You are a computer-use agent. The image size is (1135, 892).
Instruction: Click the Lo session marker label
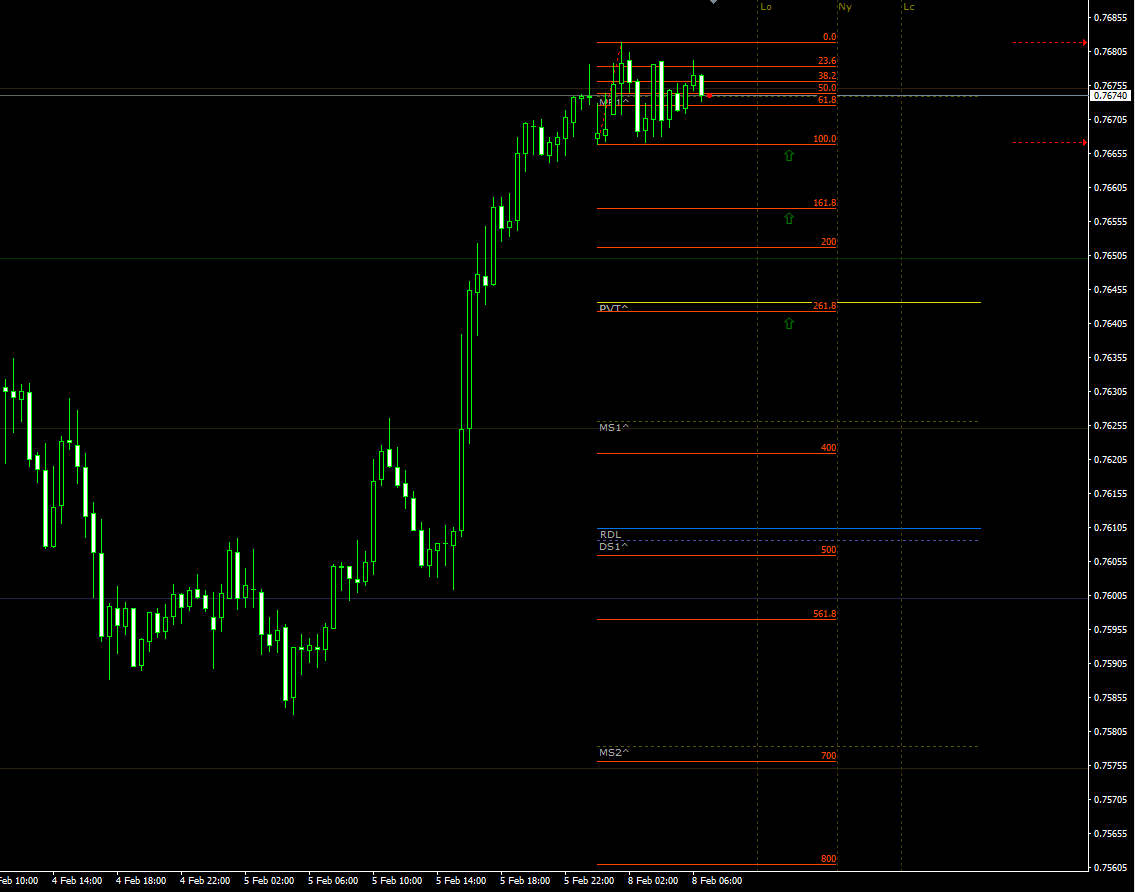(x=766, y=7)
